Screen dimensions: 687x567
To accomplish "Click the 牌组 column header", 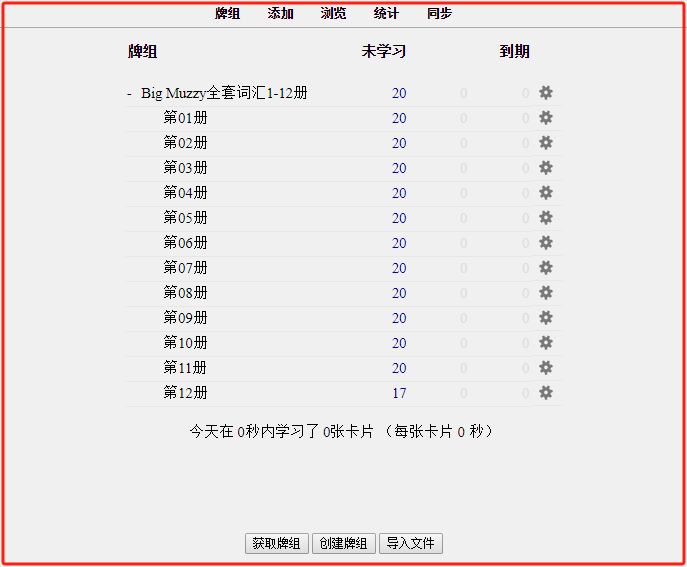I will [x=142, y=51].
